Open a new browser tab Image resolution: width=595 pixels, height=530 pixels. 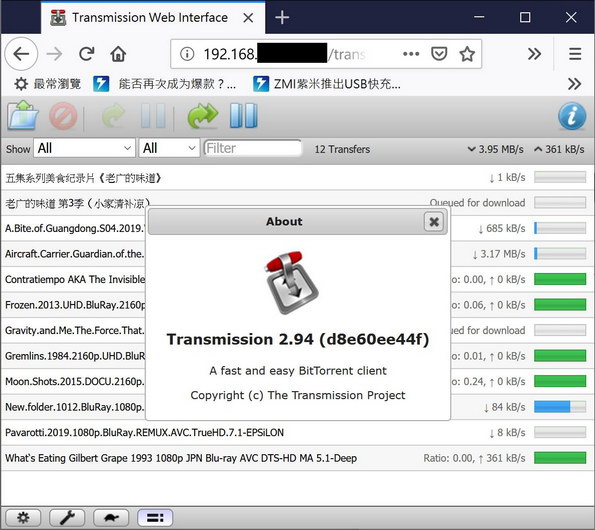tap(282, 17)
